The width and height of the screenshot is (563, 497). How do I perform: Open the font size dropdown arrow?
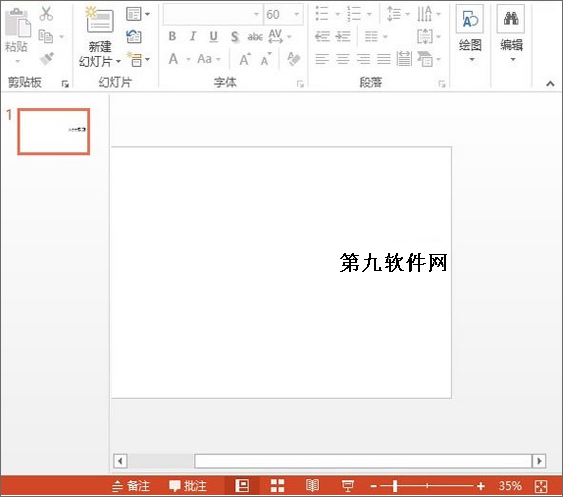[297, 14]
